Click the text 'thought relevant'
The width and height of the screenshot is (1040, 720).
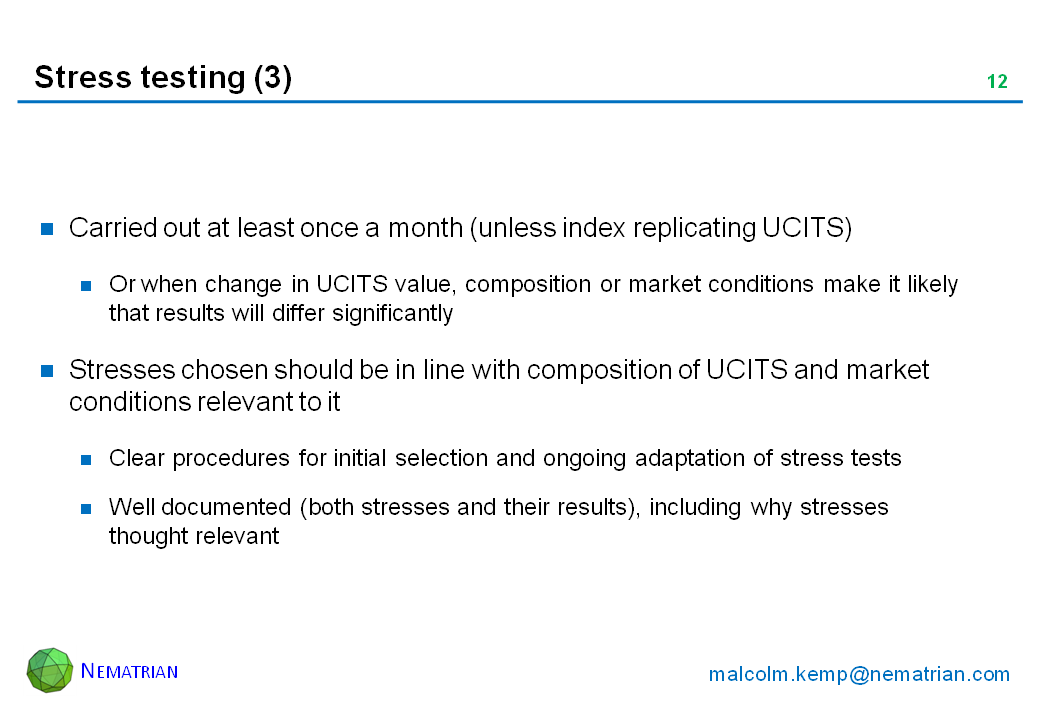(x=194, y=536)
